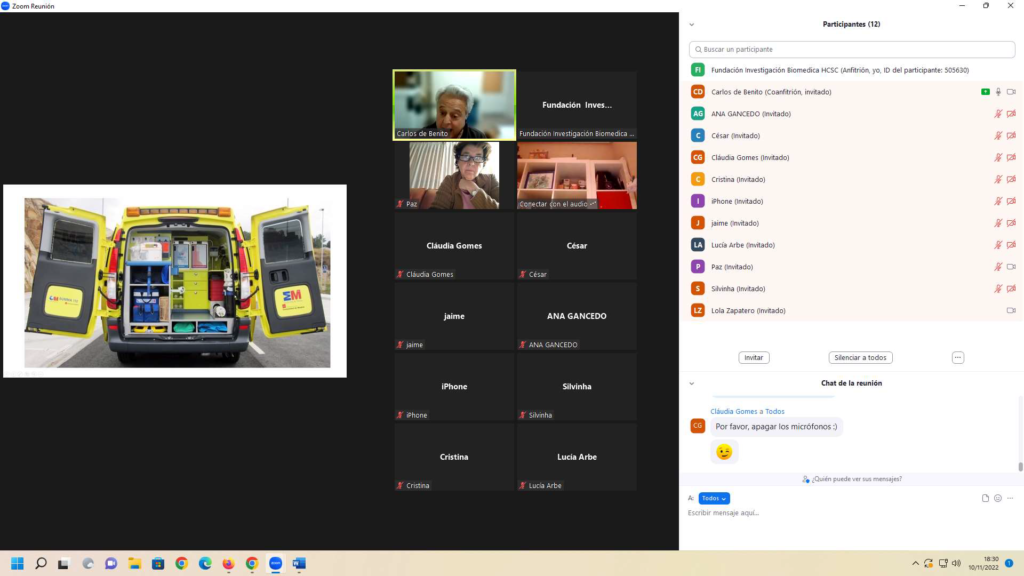Open Task View on the taskbar
This screenshot has height=576, width=1024.
(x=63, y=563)
